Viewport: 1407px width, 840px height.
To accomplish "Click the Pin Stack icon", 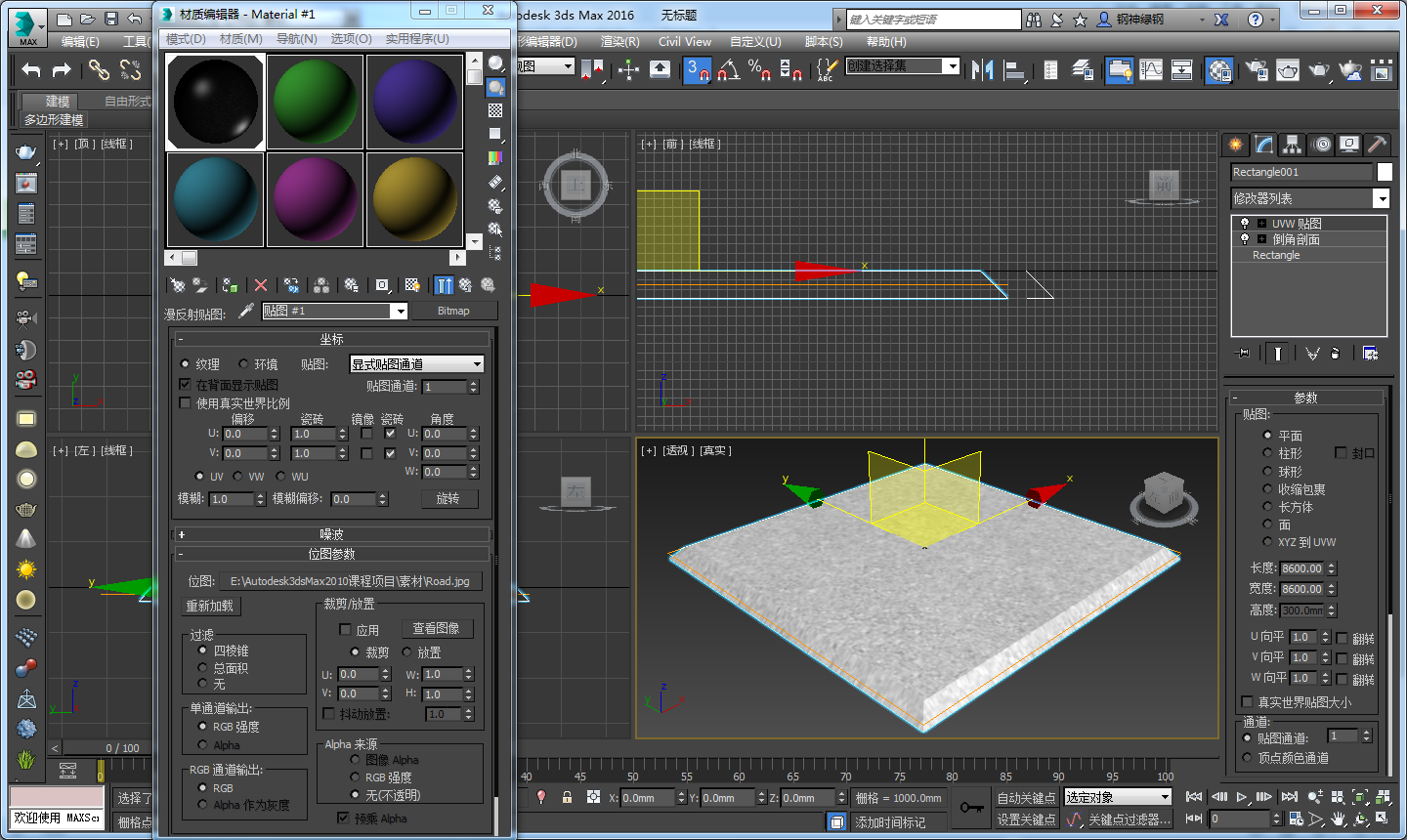I will (1243, 353).
